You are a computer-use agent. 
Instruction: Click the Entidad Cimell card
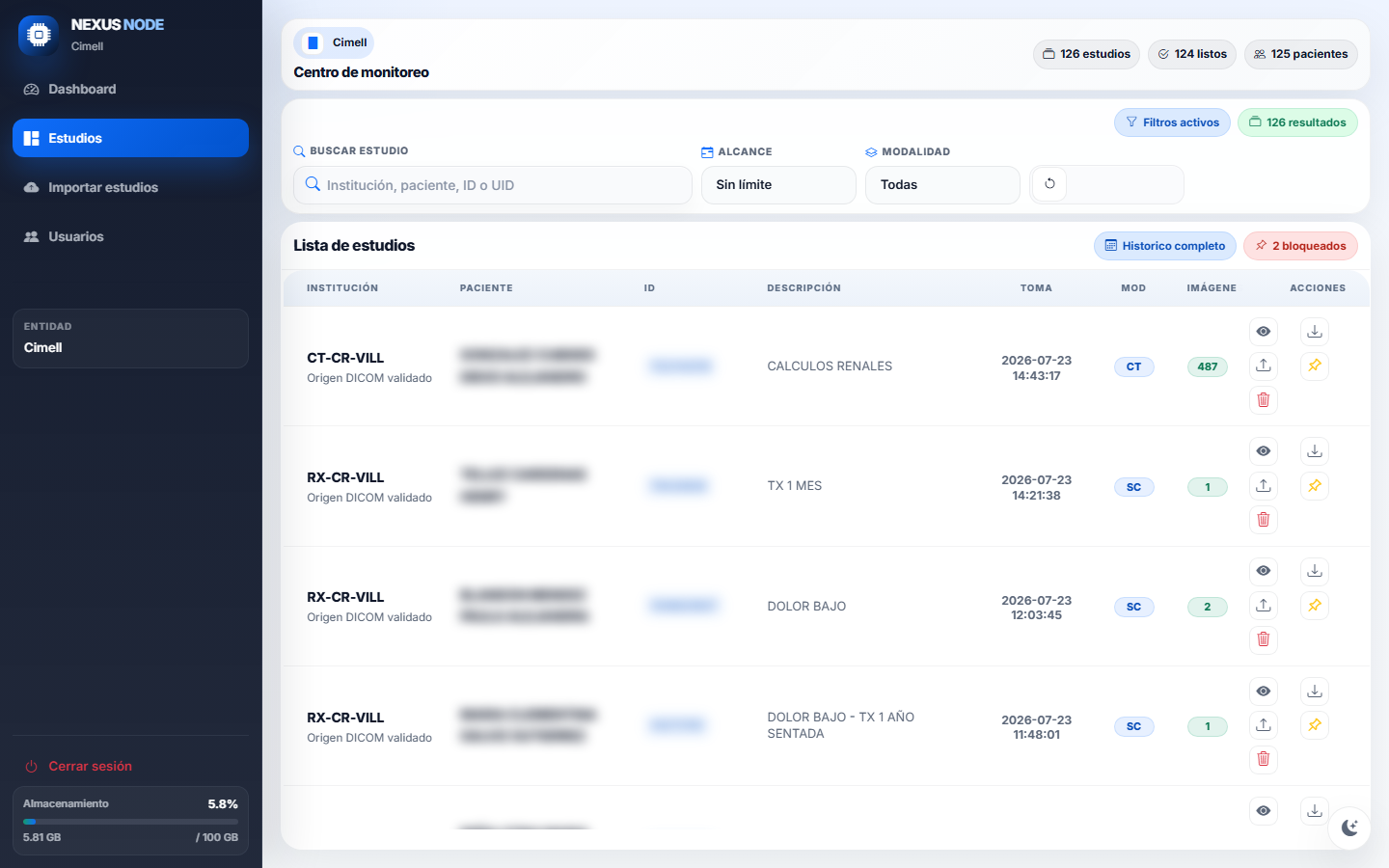pos(130,339)
